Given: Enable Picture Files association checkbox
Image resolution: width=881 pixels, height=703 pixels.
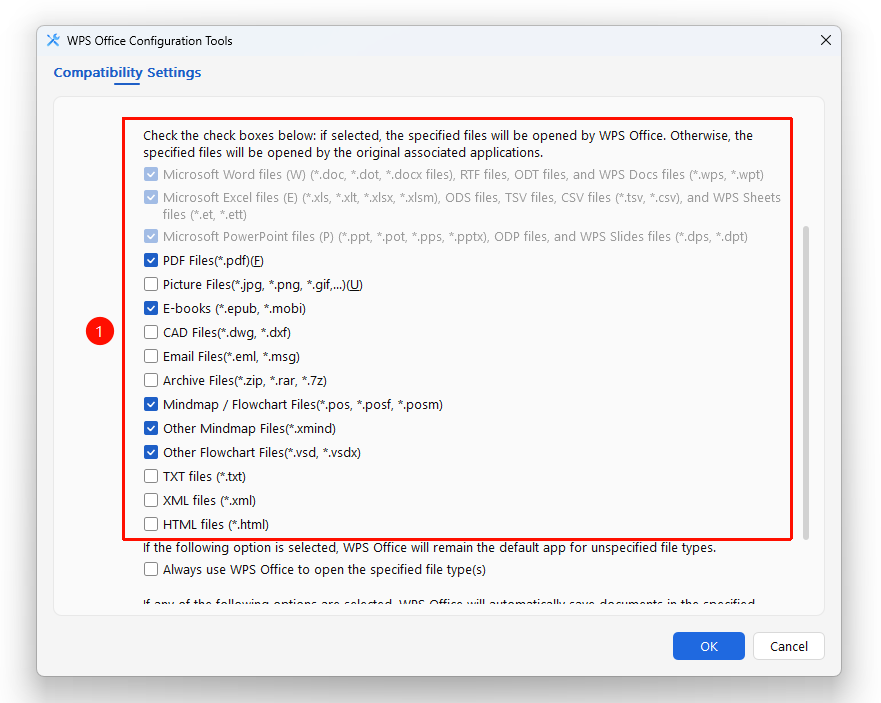Looking at the screenshot, I should pyautogui.click(x=151, y=284).
